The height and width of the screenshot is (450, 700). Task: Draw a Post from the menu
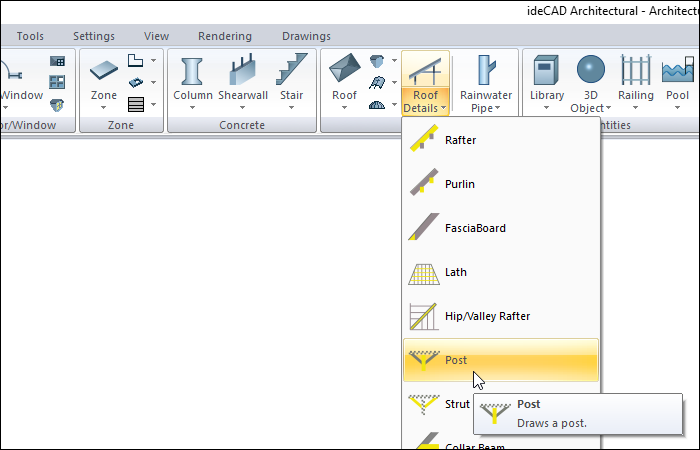tap(456, 360)
